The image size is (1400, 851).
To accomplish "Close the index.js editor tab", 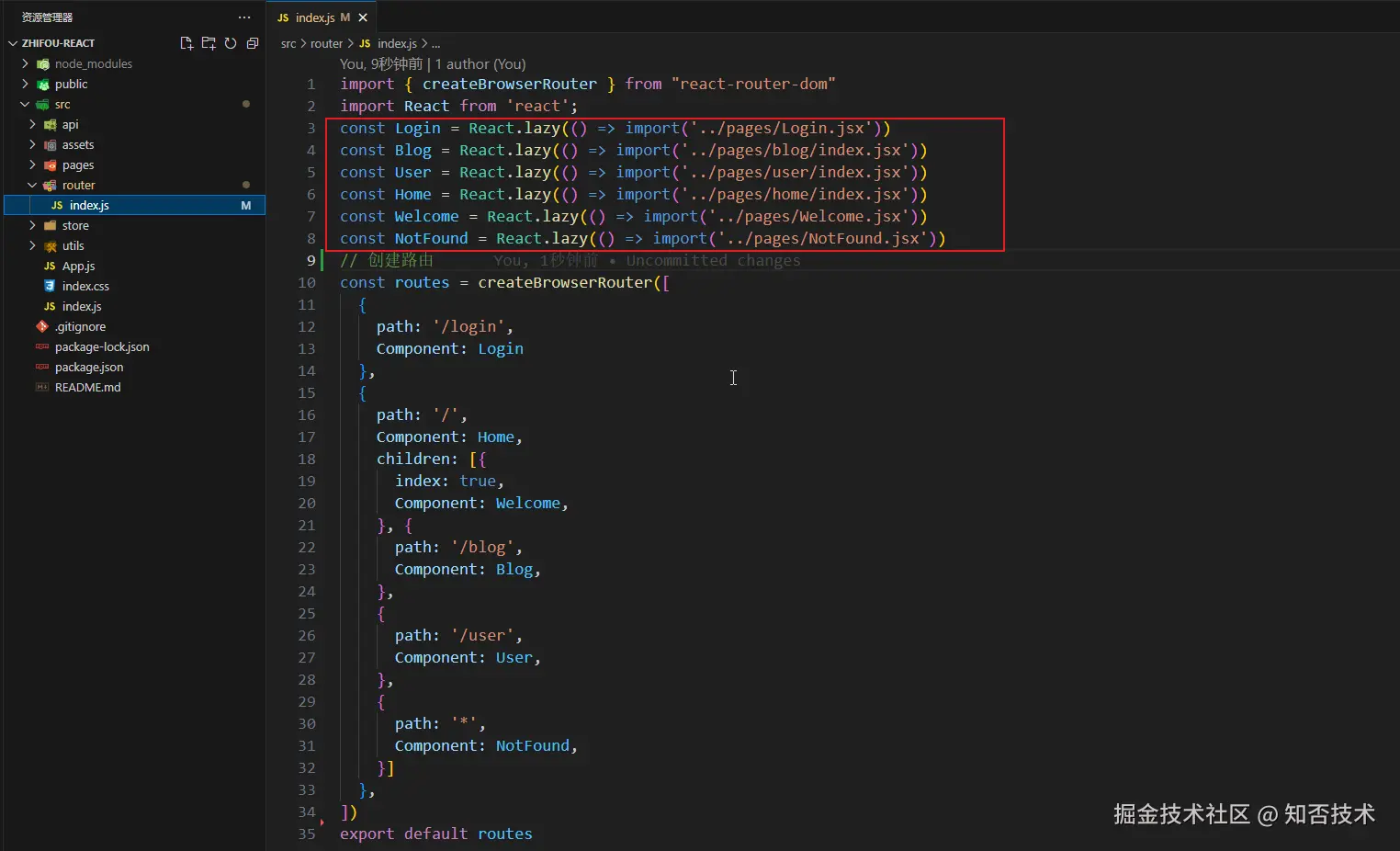I will click(x=363, y=17).
